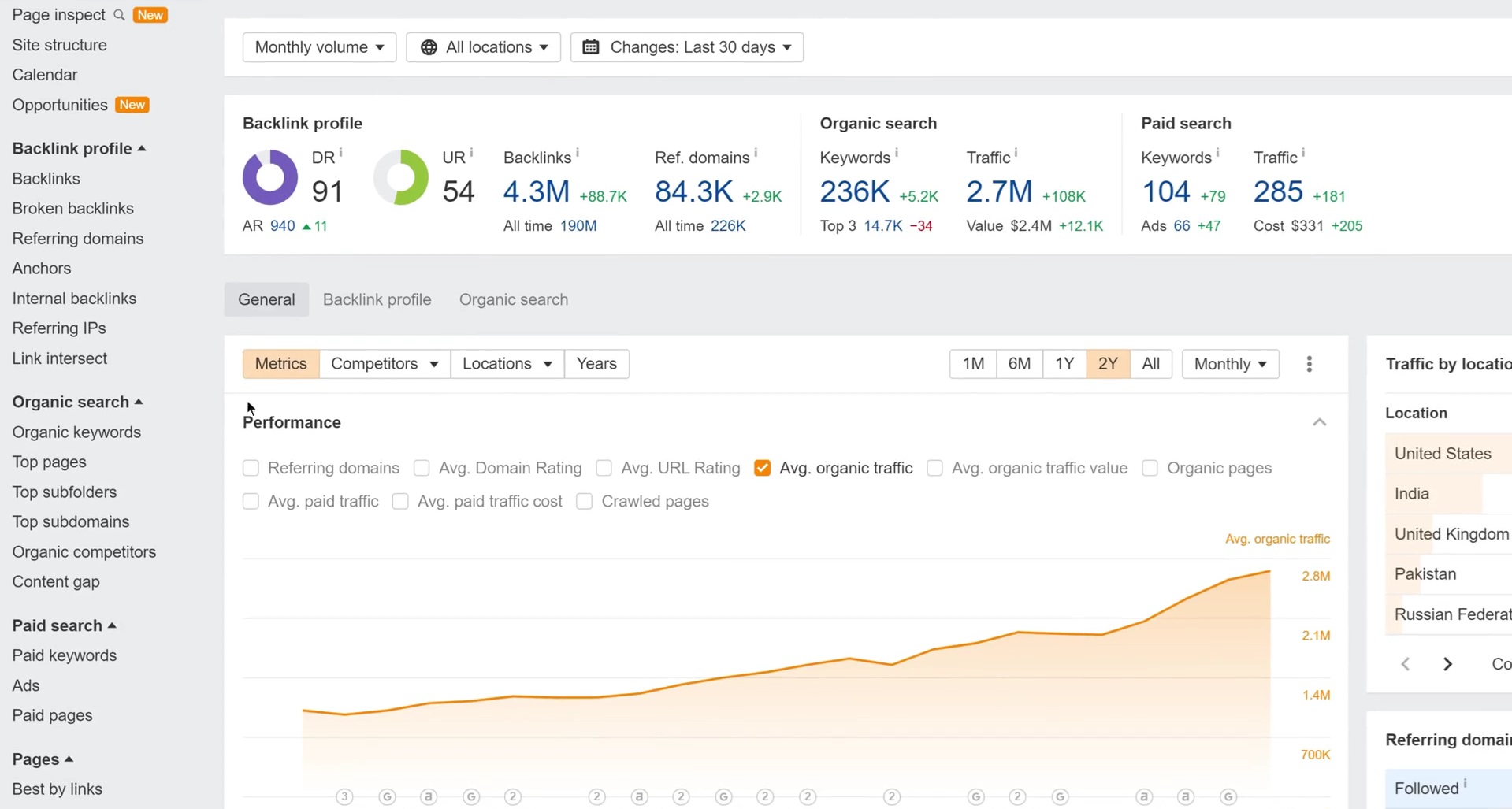The width and height of the screenshot is (1512, 809).
Task: Open the Changes: Last 30 days dropdown
Action: [687, 47]
